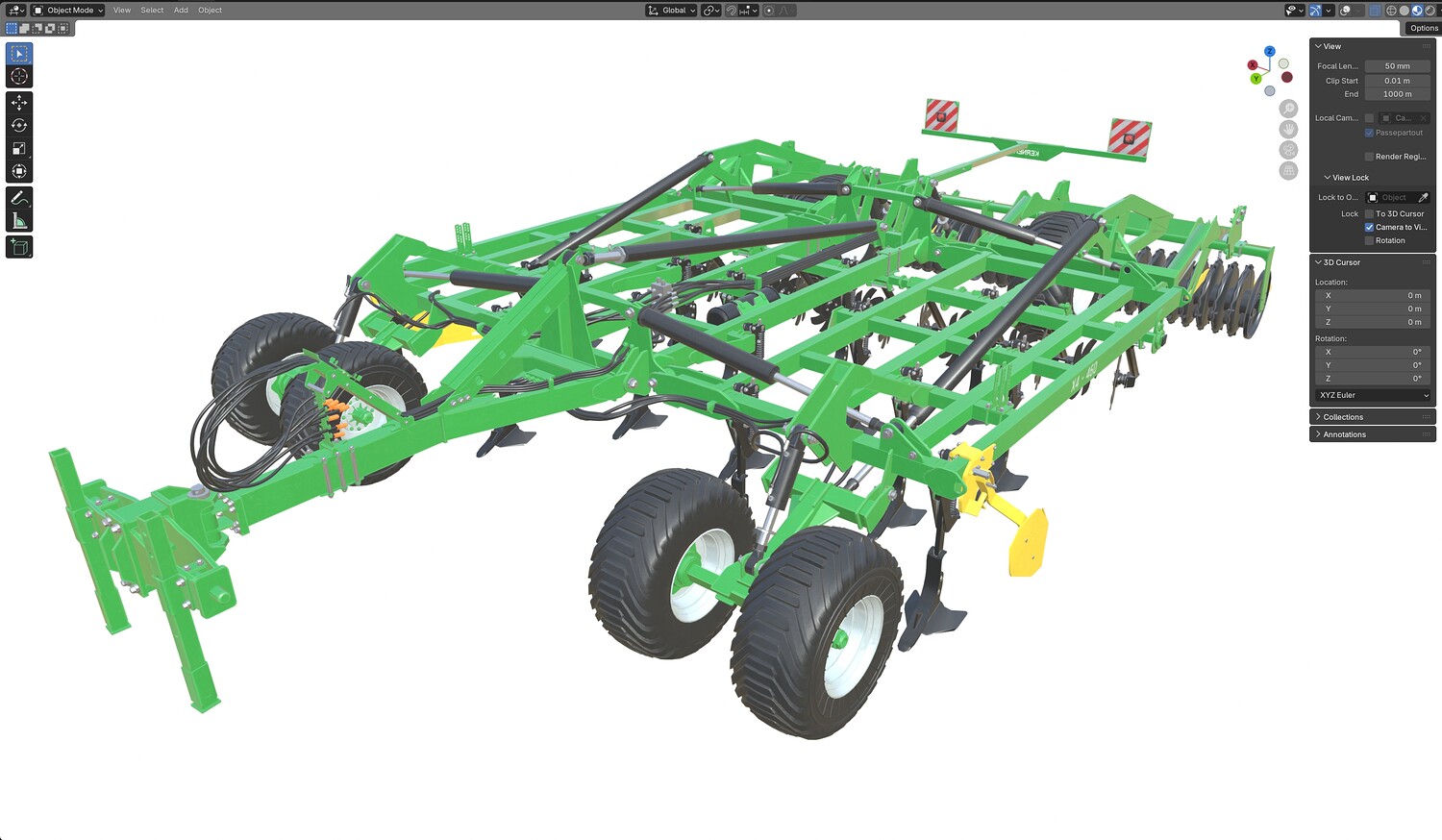
Task: Open the Object Mode dropdown
Action: coord(68,11)
